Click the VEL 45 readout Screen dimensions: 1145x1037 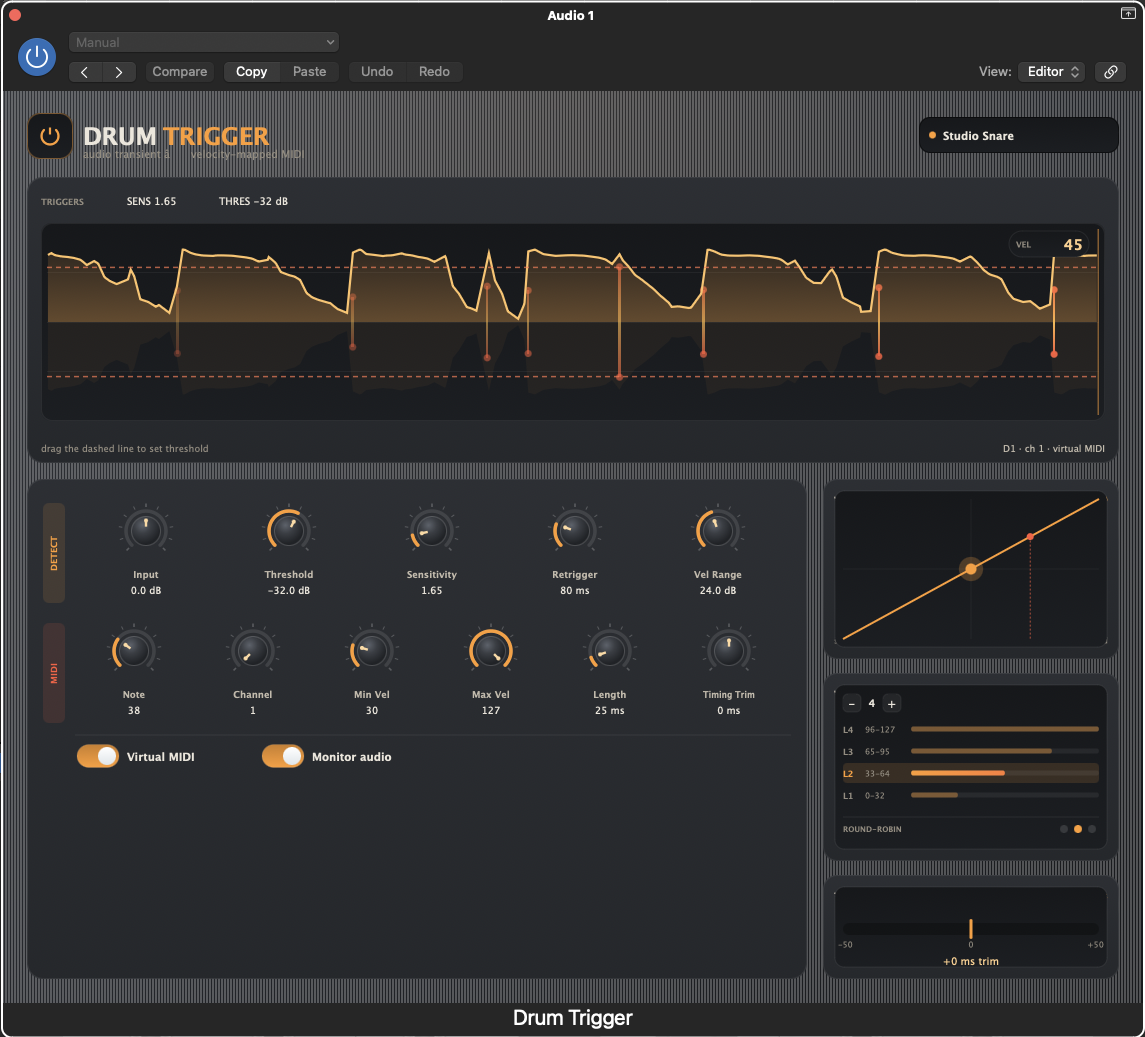point(1049,245)
